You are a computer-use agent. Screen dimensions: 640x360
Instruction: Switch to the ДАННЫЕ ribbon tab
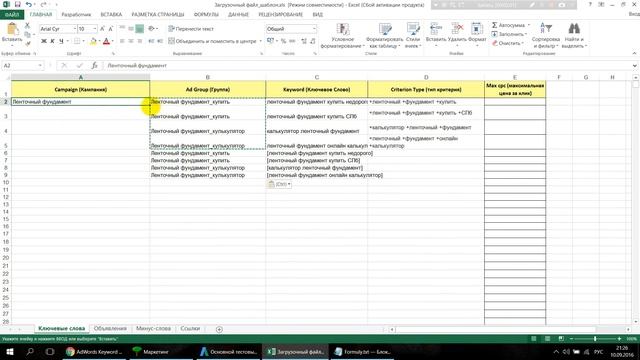click(238, 15)
